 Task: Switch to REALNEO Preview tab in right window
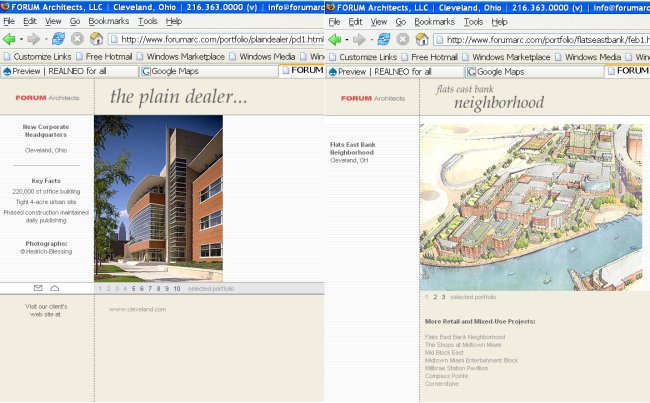(x=395, y=72)
